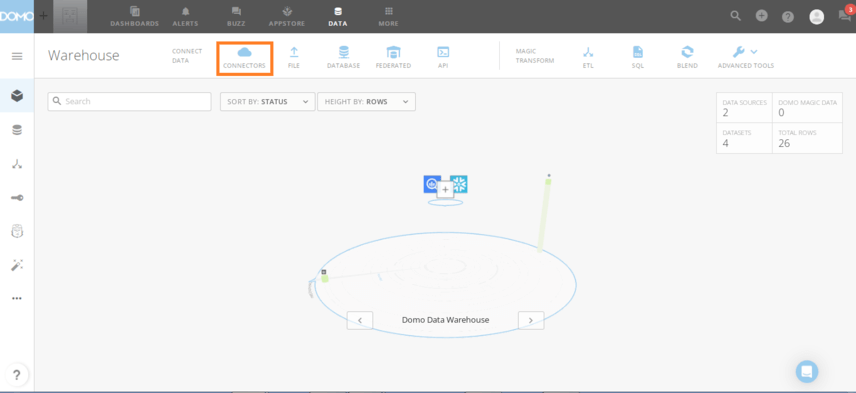Image resolution: width=856 pixels, height=393 pixels.
Task: Open the help question mark in header
Action: coord(788,17)
